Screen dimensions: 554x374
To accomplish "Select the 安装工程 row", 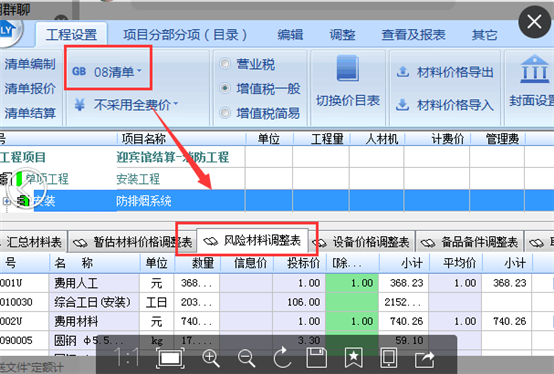I will [x=138, y=179].
